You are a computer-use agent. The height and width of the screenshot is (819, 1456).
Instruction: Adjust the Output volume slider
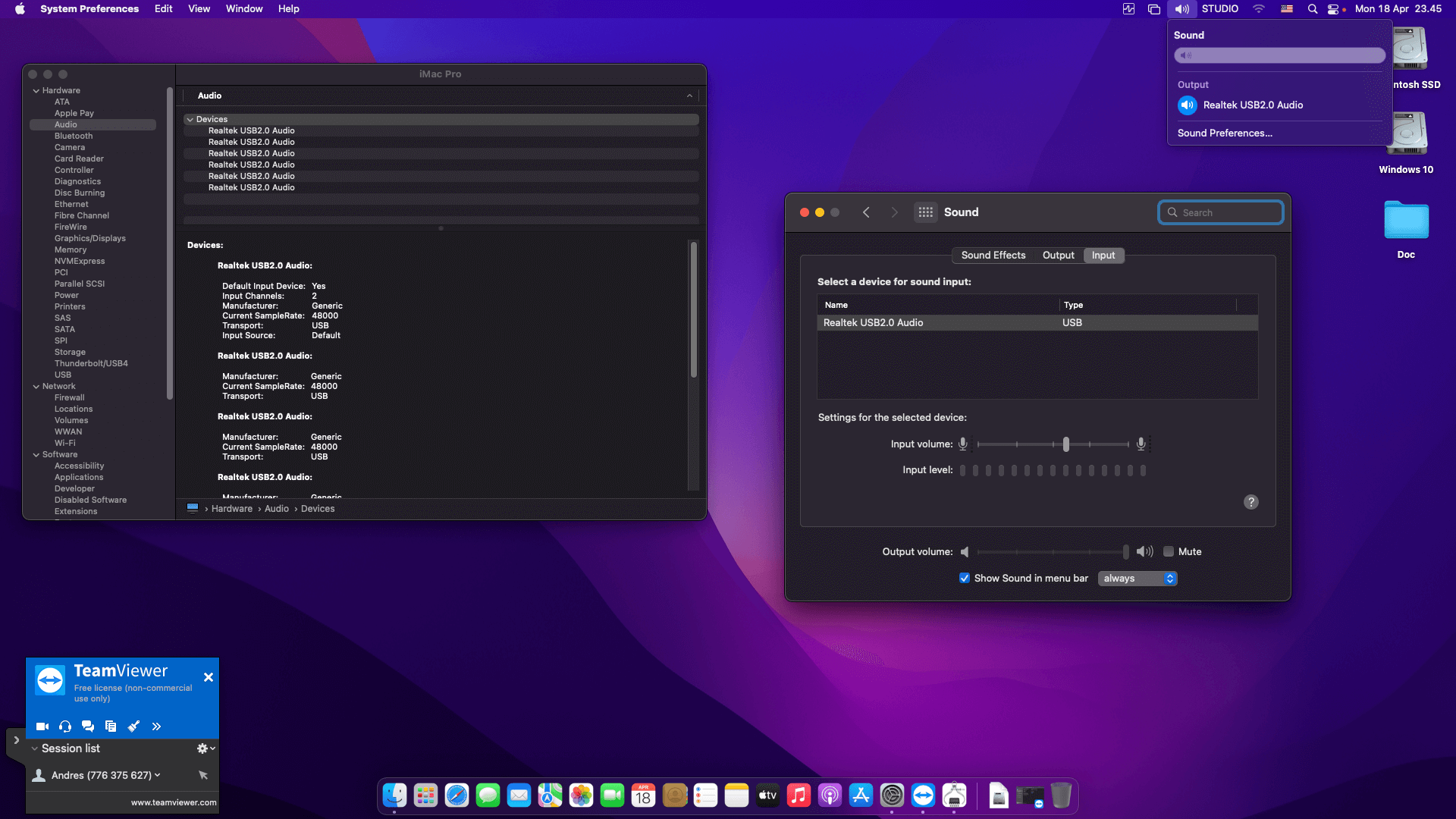(1125, 552)
